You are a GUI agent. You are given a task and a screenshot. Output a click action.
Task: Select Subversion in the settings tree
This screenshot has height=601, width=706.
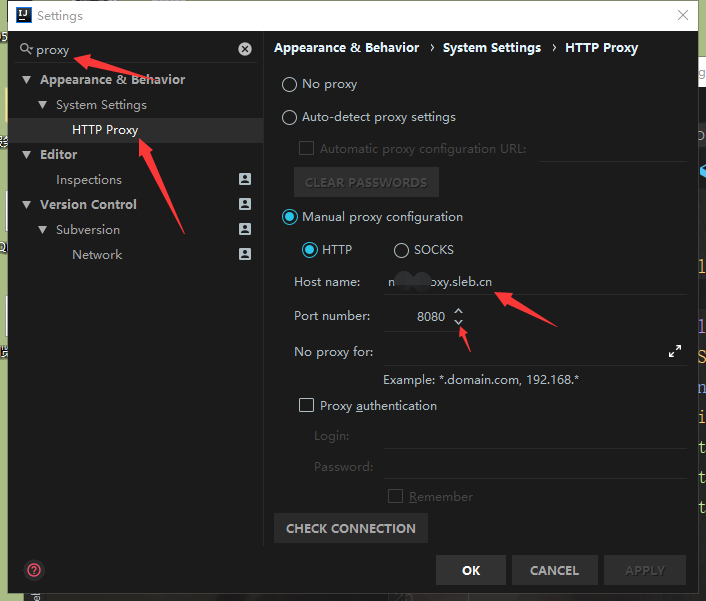(88, 230)
